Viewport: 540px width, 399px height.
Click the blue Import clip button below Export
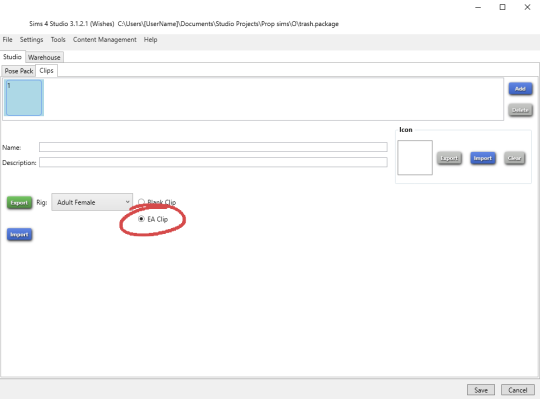point(19,235)
